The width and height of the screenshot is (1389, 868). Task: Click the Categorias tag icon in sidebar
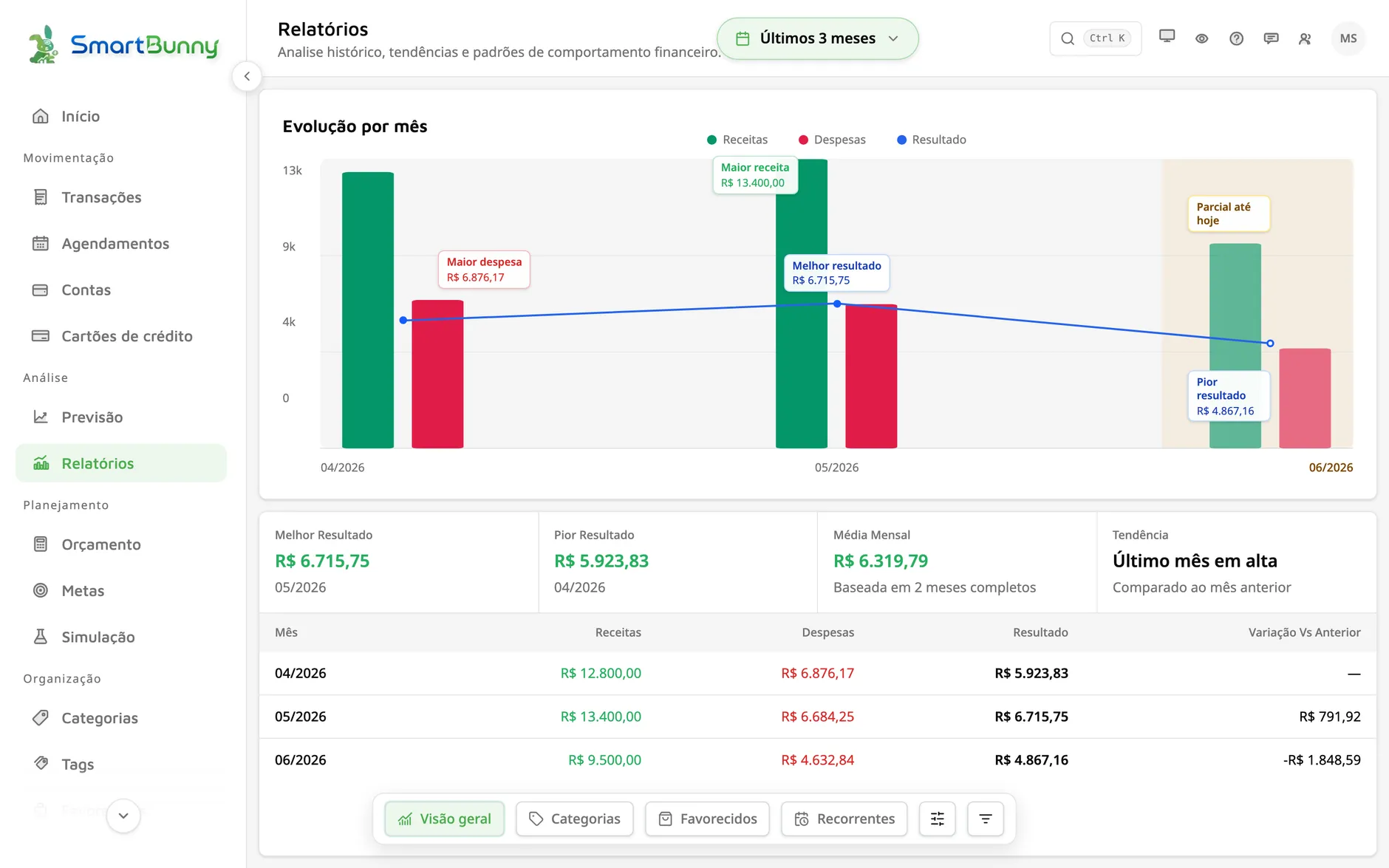point(41,718)
